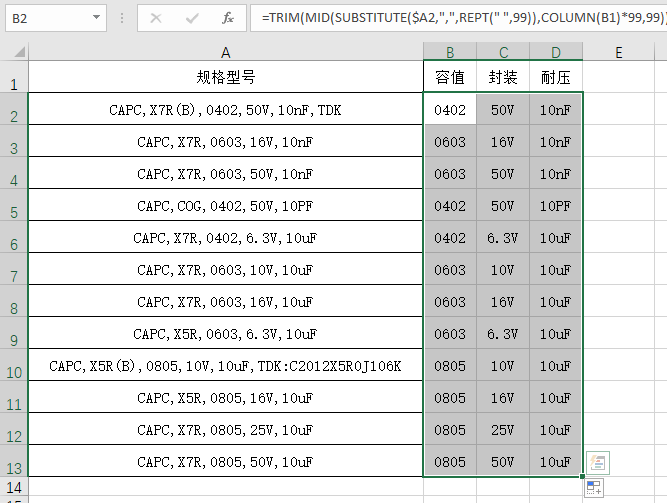This screenshot has height=503, width=667.
Task: Select the header cell 耐压
Action: click(x=556, y=77)
